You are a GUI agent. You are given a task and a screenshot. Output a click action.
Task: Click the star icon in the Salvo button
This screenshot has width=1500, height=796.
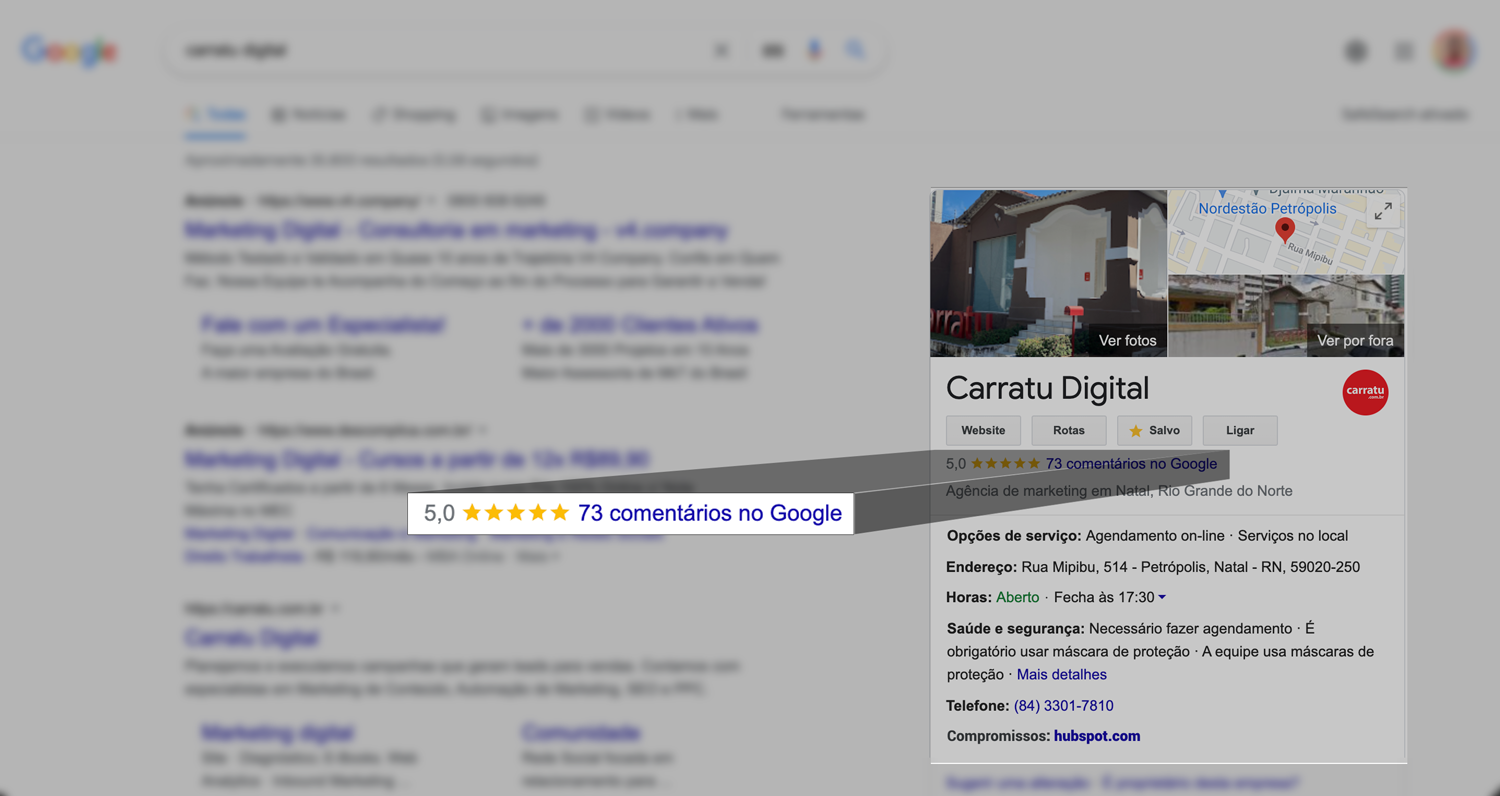pos(1135,431)
